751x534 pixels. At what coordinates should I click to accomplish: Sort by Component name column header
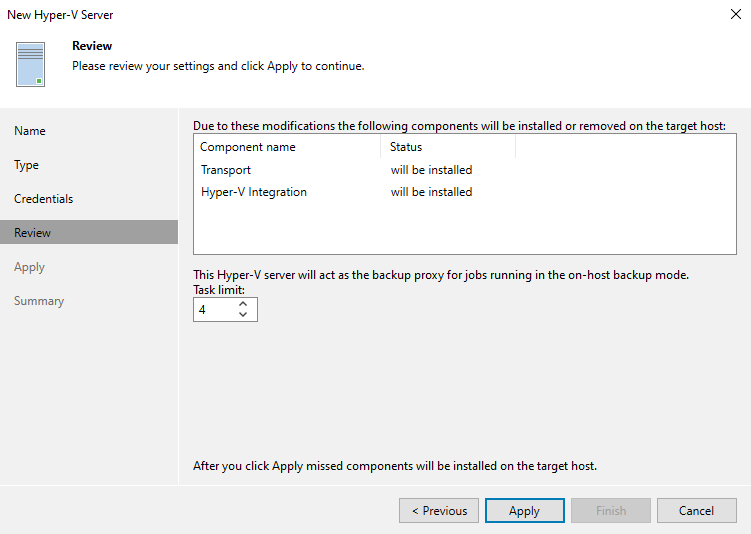pos(248,147)
